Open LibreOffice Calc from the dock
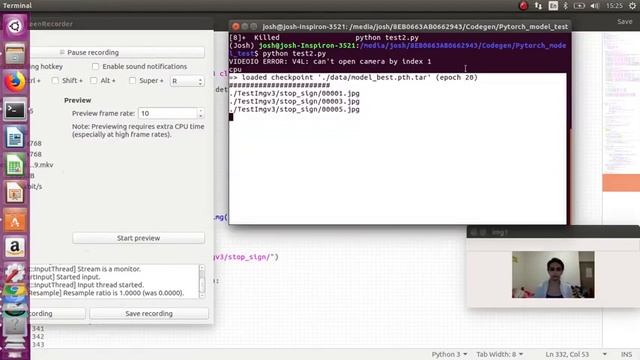Image resolution: width=640 pixels, height=360 pixels. click(x=15, y=164)
